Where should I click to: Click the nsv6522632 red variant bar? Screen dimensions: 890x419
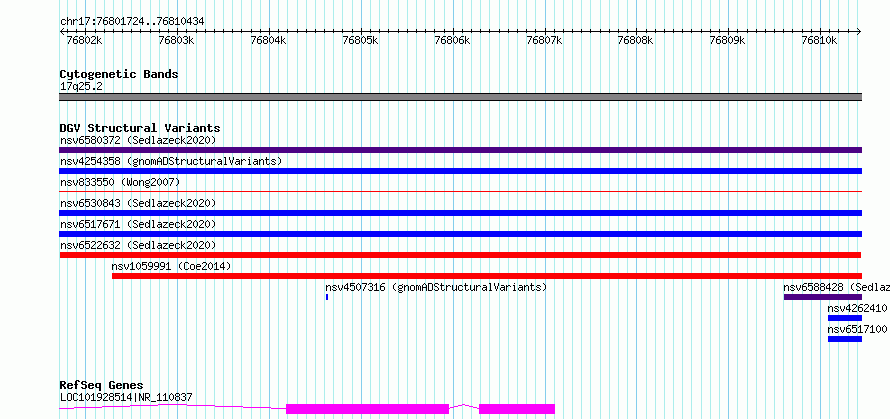tap(460, 255)
